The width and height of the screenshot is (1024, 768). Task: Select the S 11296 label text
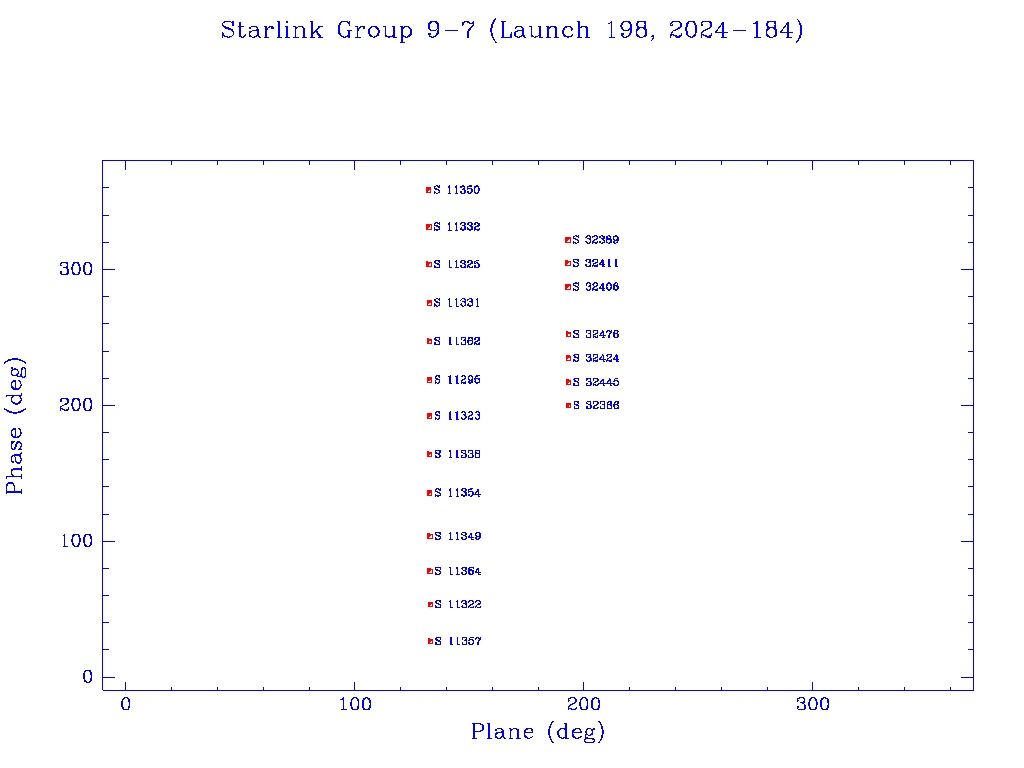tap(457, 380)
